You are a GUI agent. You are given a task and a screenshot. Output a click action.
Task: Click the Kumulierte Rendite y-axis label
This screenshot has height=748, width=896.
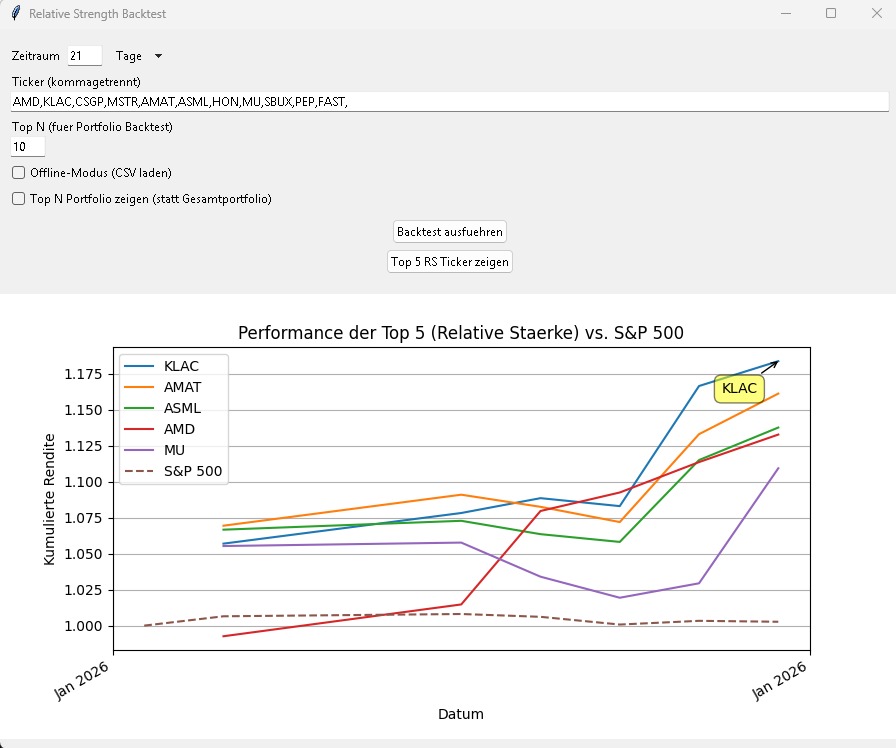pos(49,499)
